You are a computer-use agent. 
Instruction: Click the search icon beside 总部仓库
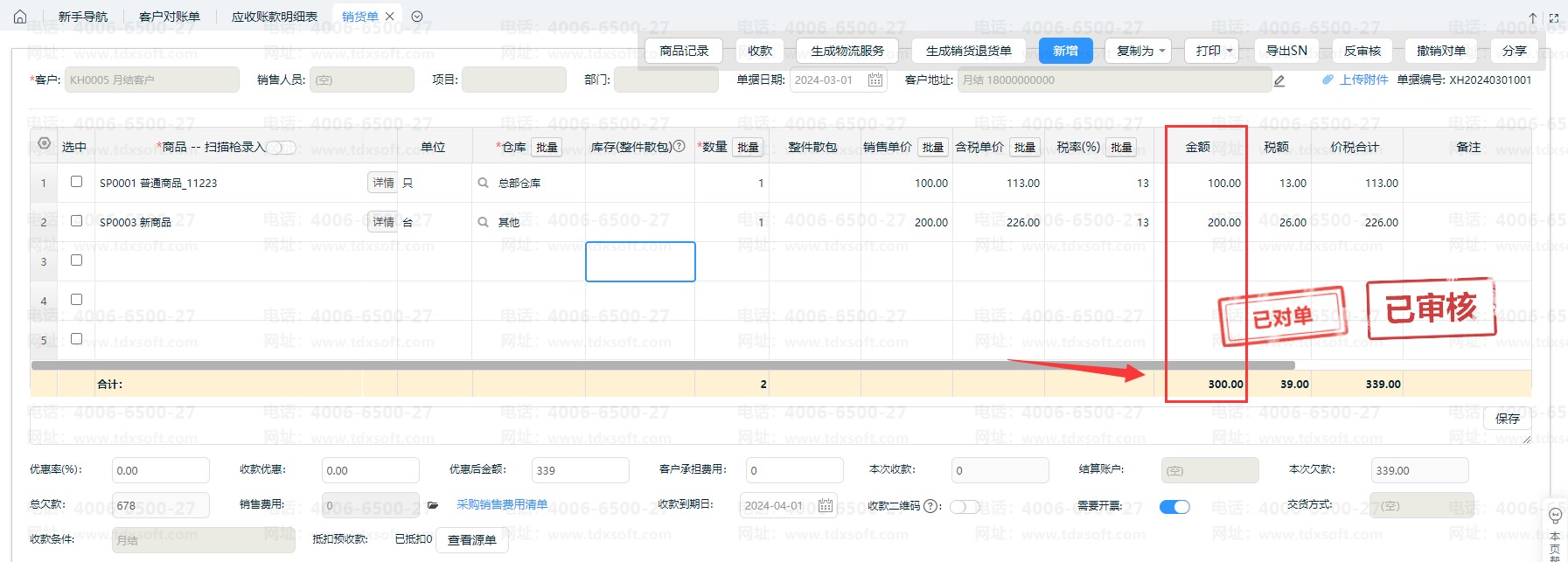(x=483, y=184)
